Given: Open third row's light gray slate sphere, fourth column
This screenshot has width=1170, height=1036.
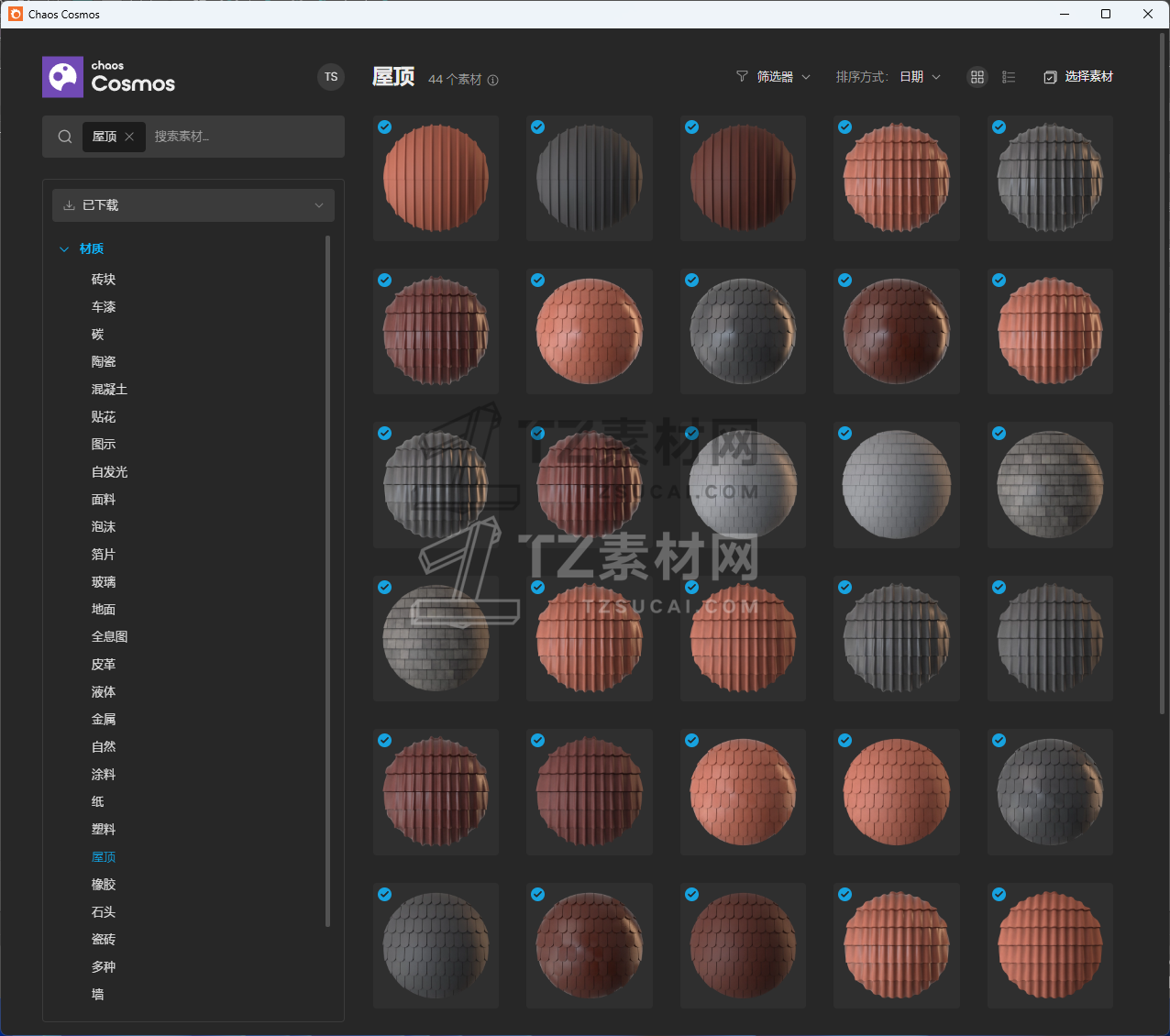Looking at the screenshot, I should (x=897, y=485).
